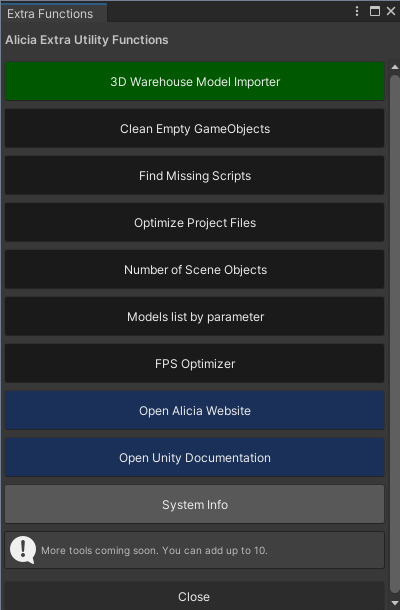Click the vertical scrollbar track
This screenshot has height=610, width=400.
pyautogui.click(x=395, y=335)
